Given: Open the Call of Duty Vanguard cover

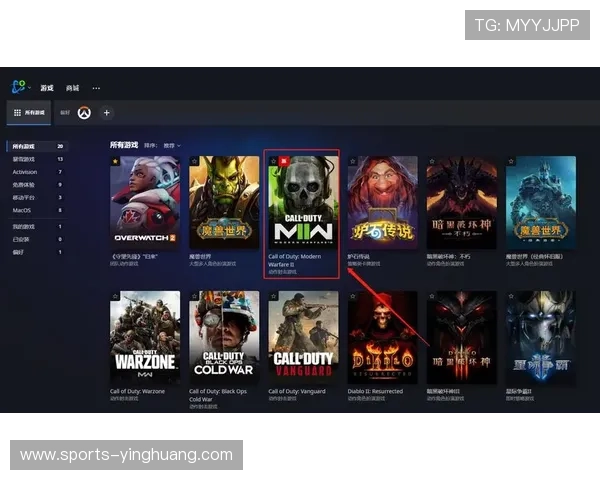Looking at the screenshot, I should click(303, 337).
